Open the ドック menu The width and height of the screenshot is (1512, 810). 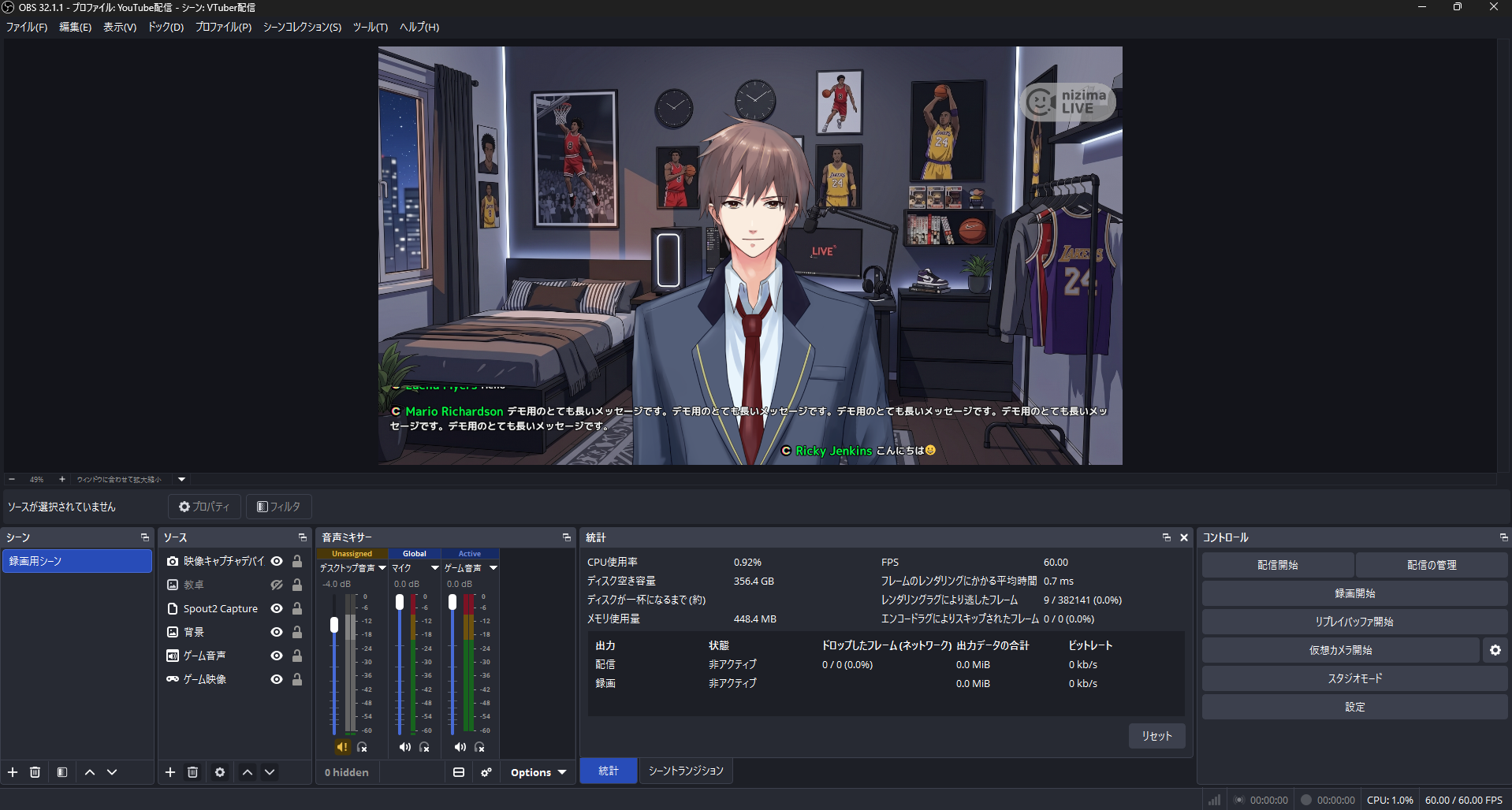pyautogui.click(x=166, y=27)
